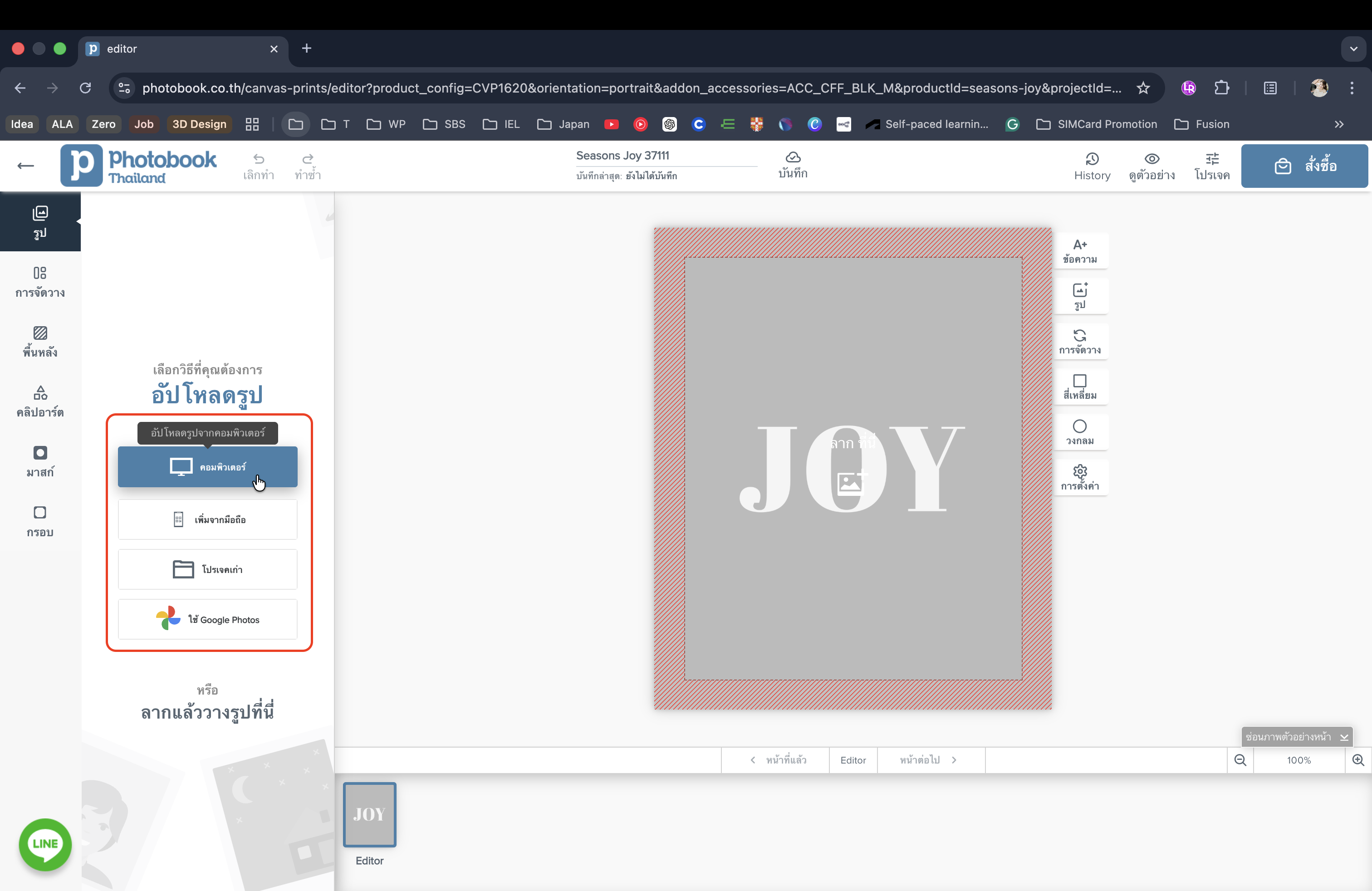Open the มาสก์ mask sidebar panel
1372x891 pixels.
[40, 461]
